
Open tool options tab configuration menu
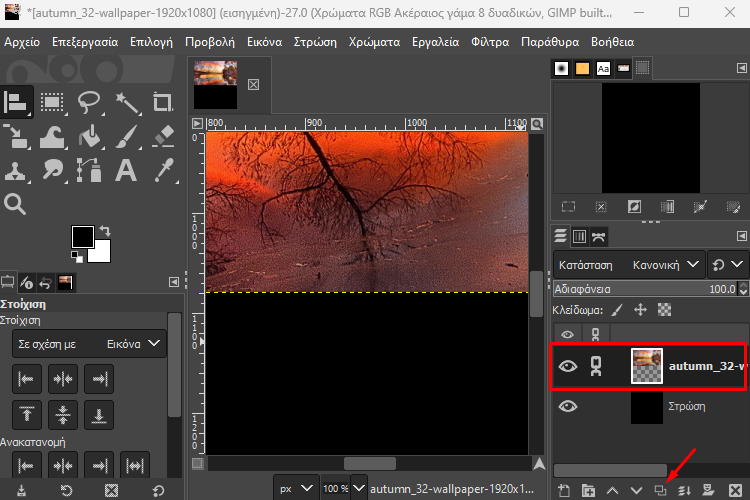174,282
